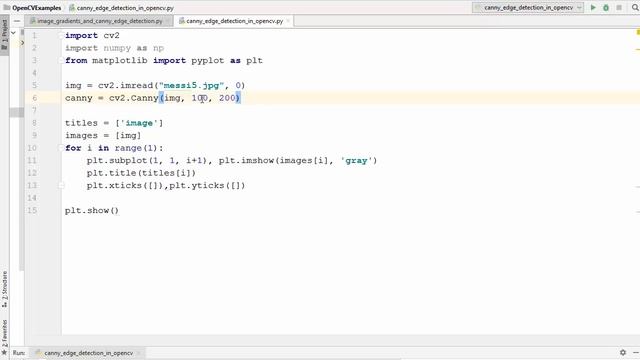The width and height of the screenshot is (640, 360).
Task: Close the canny_edge_detection_in_opencv.py tab
Action: (288, 21)
